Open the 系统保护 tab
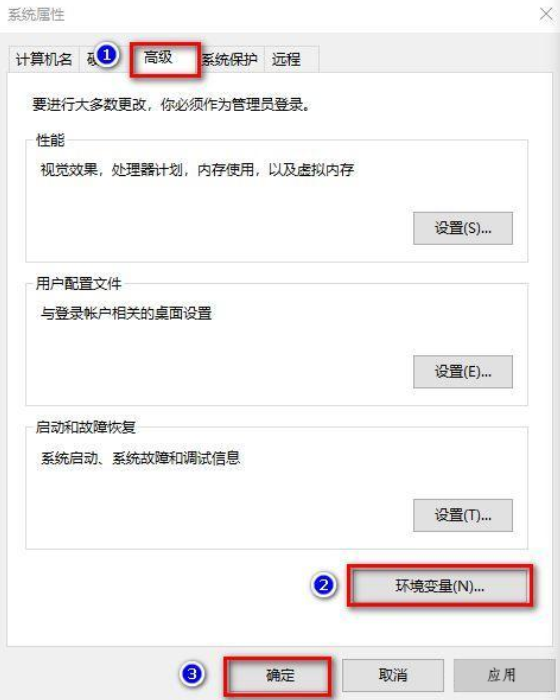 [x=230, y=59]
